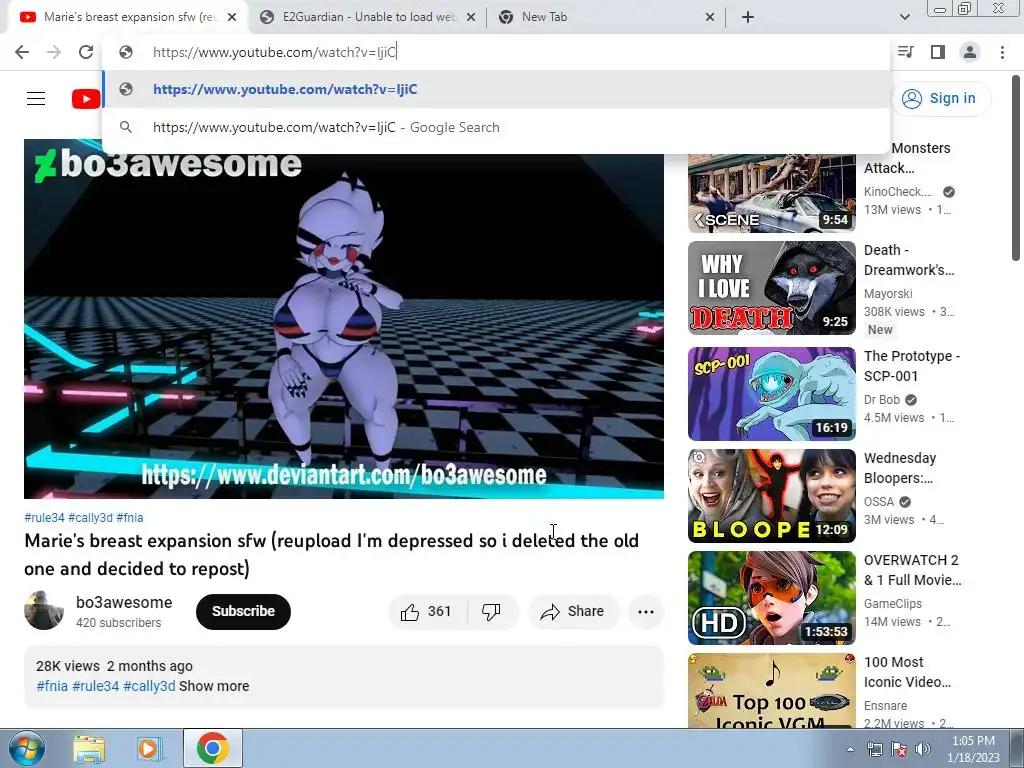This screenshot has height=768, width=1024.
Task: Like the video with thumbs-up icon
Action: [409, 612]
